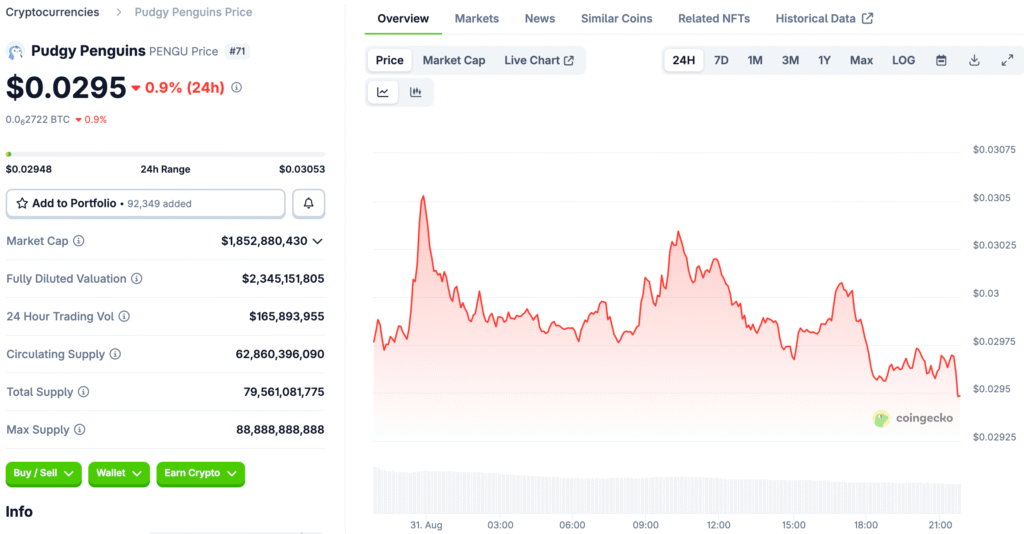The width and height of the screenshot is (1024, 534).
Task: Open the Earn Crypto dropdown
Action: (x=200, y=473)
